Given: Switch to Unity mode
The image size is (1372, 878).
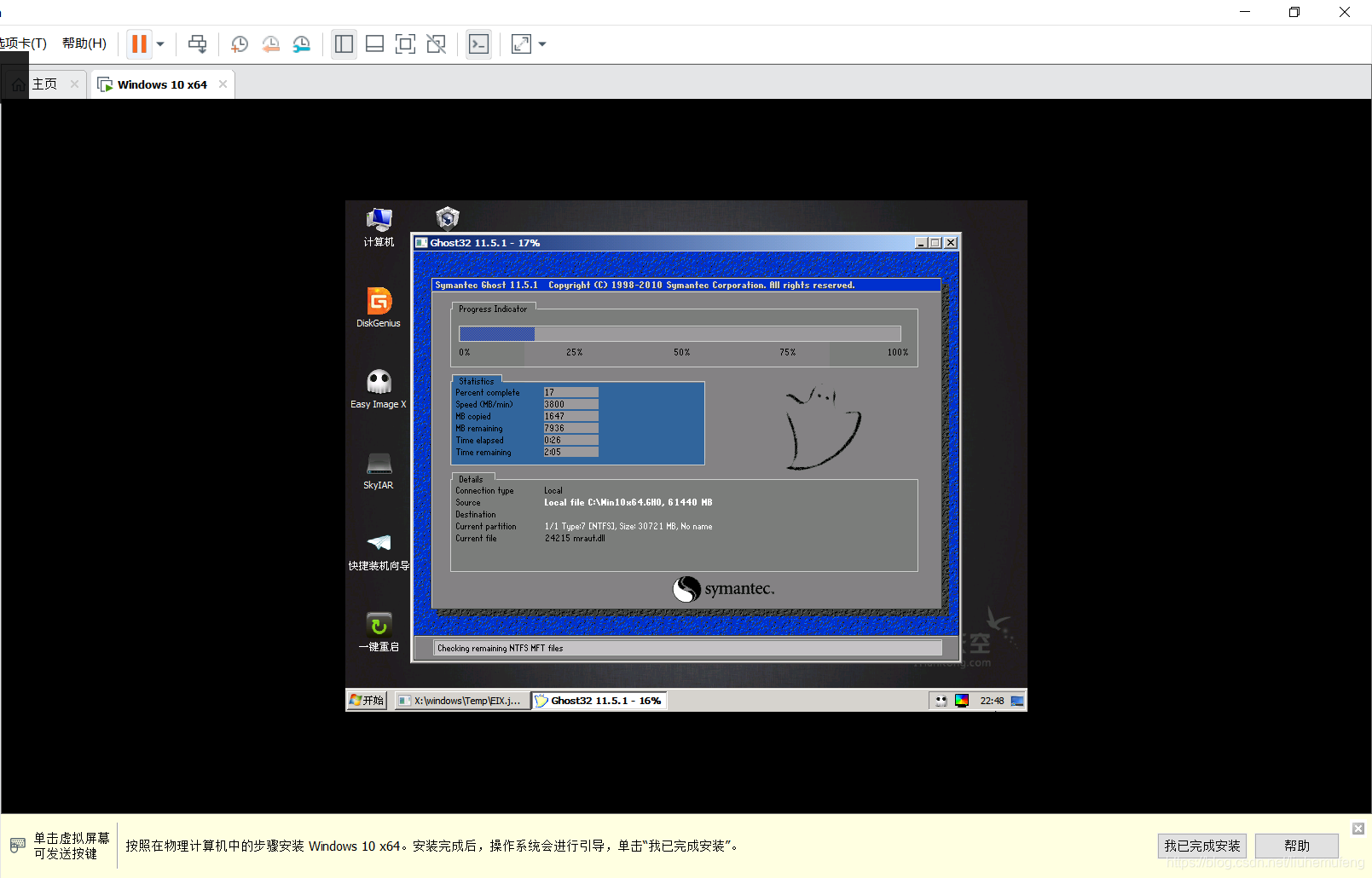Looking at the screenshot, I should coord(436,43).
